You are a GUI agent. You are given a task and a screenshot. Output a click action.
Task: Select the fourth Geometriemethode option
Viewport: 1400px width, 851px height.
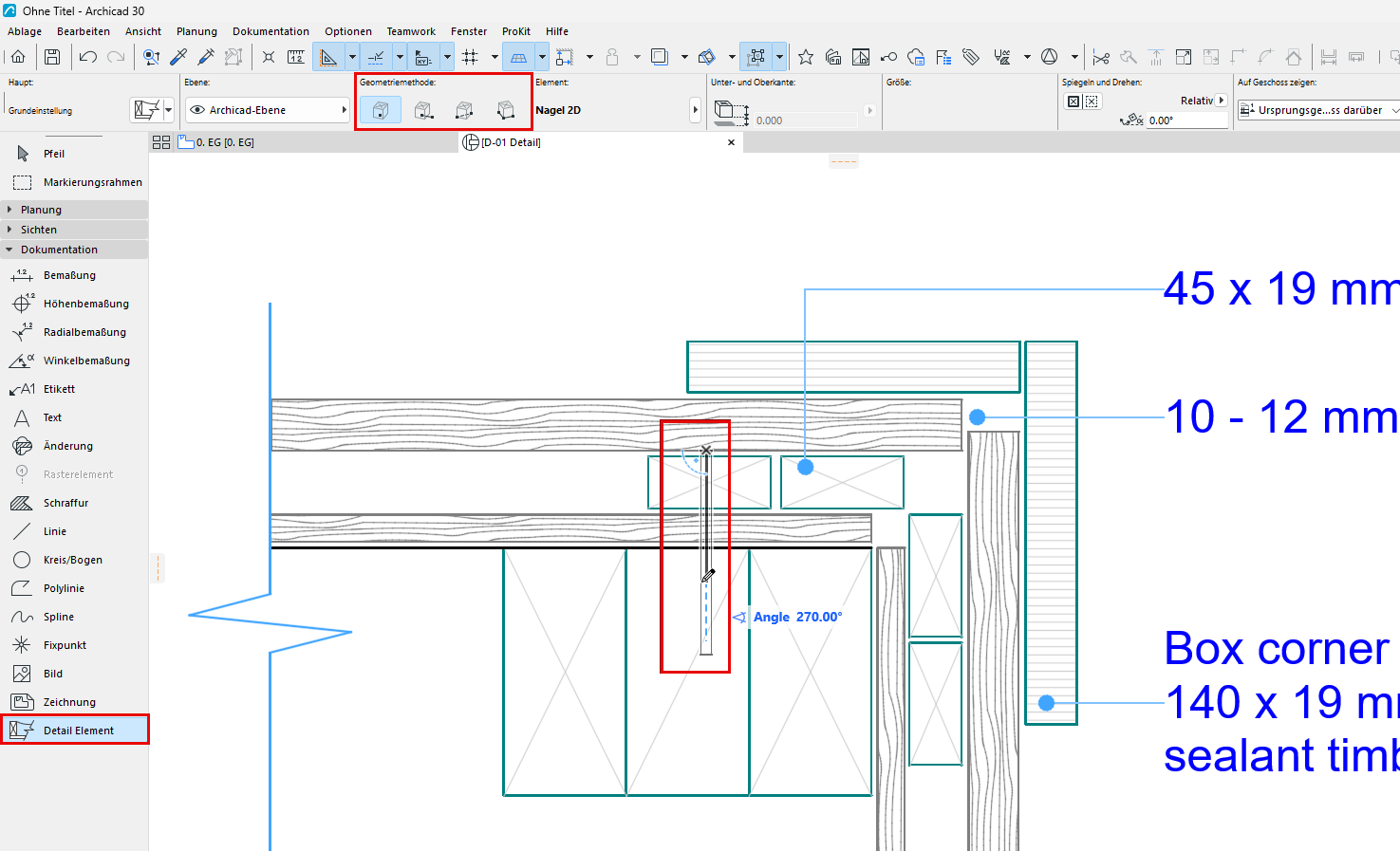tap(506, 111)
